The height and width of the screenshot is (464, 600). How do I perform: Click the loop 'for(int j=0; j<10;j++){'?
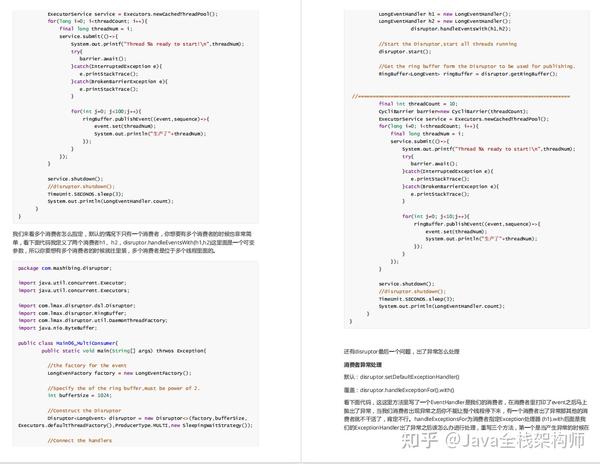[x=436, y=217]
